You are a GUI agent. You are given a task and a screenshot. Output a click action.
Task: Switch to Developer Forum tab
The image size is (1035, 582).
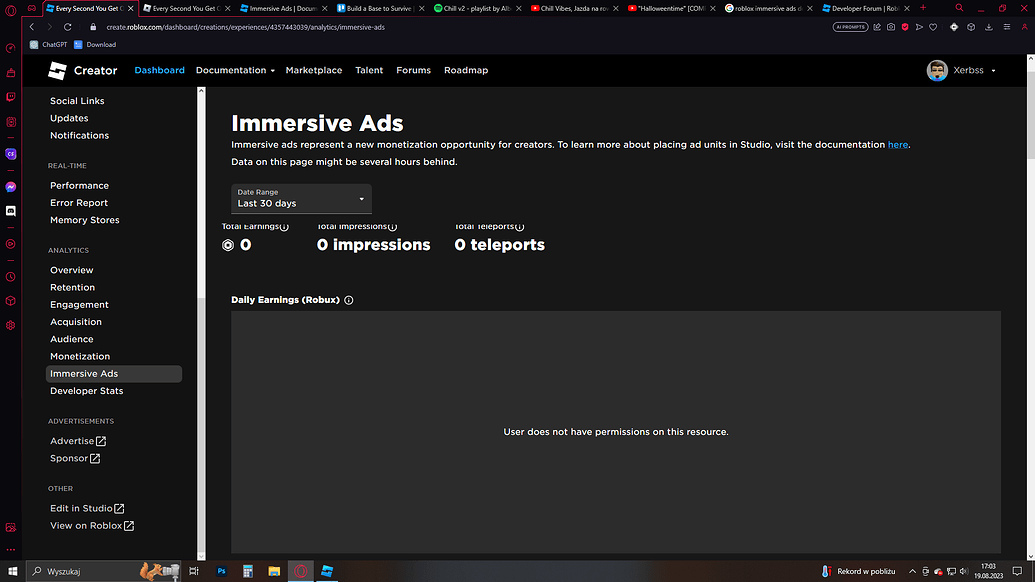click(x=865, y=9)
